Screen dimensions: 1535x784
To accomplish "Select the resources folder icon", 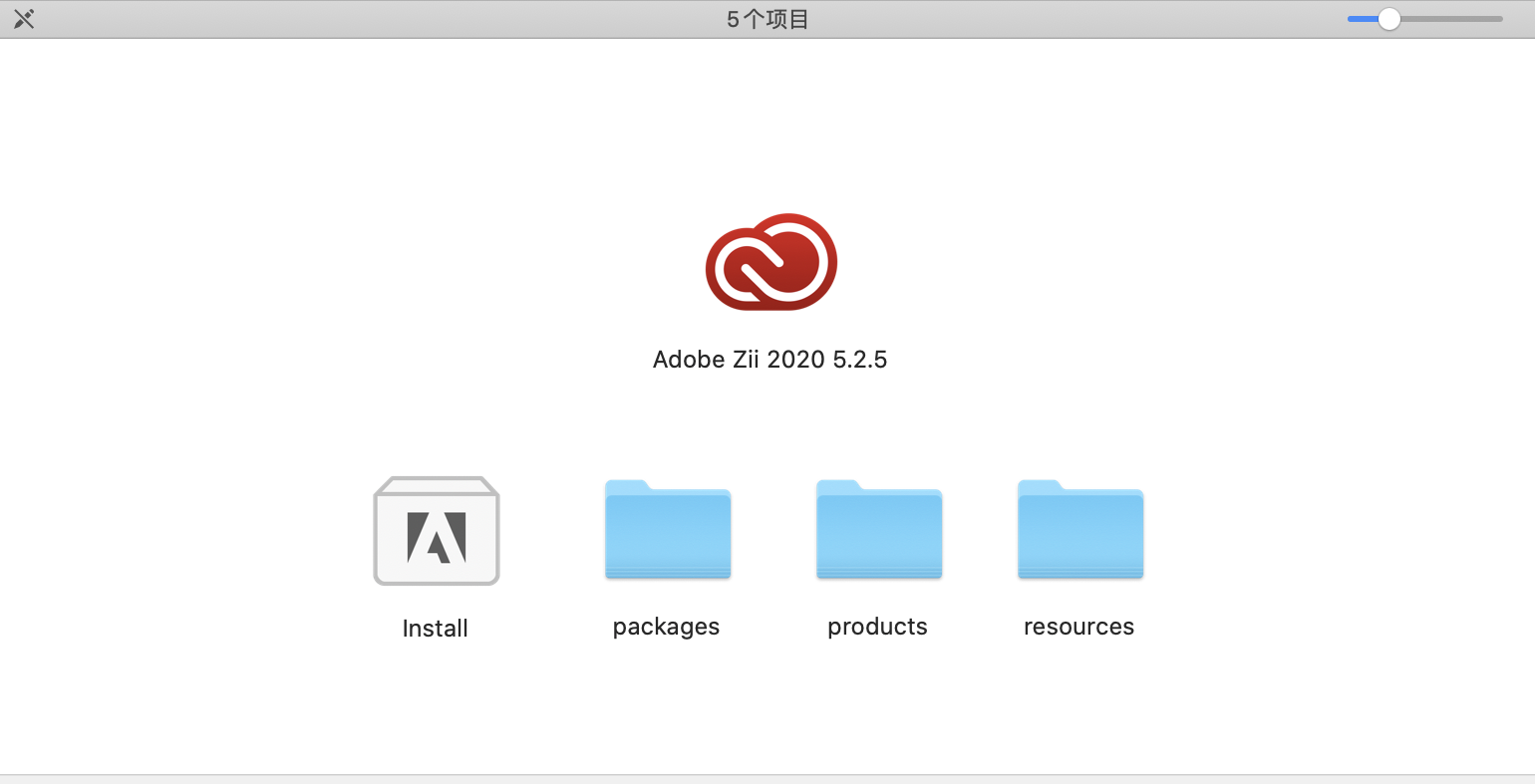I will 1079,529.
